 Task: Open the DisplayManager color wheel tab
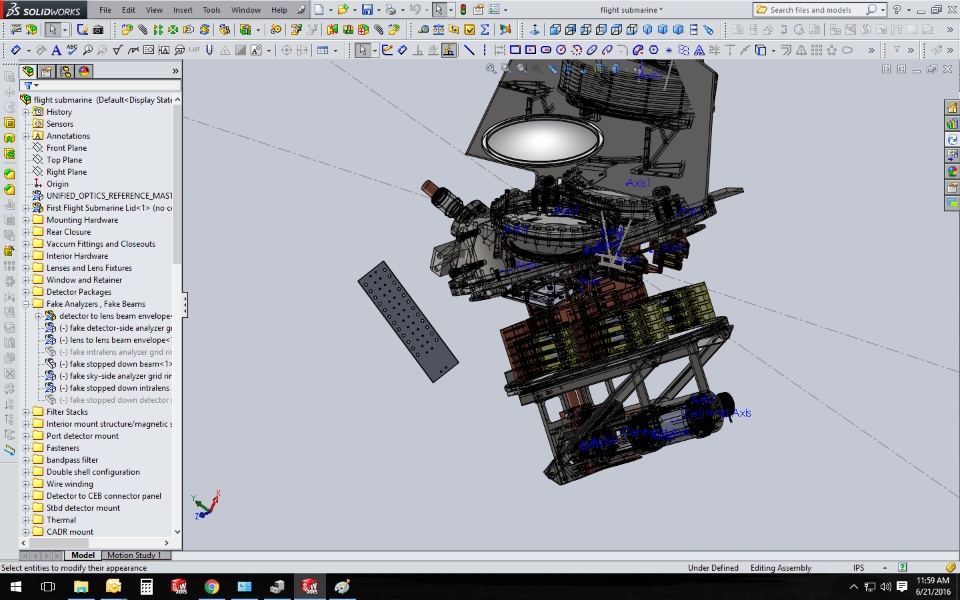[x=84, y=71]
